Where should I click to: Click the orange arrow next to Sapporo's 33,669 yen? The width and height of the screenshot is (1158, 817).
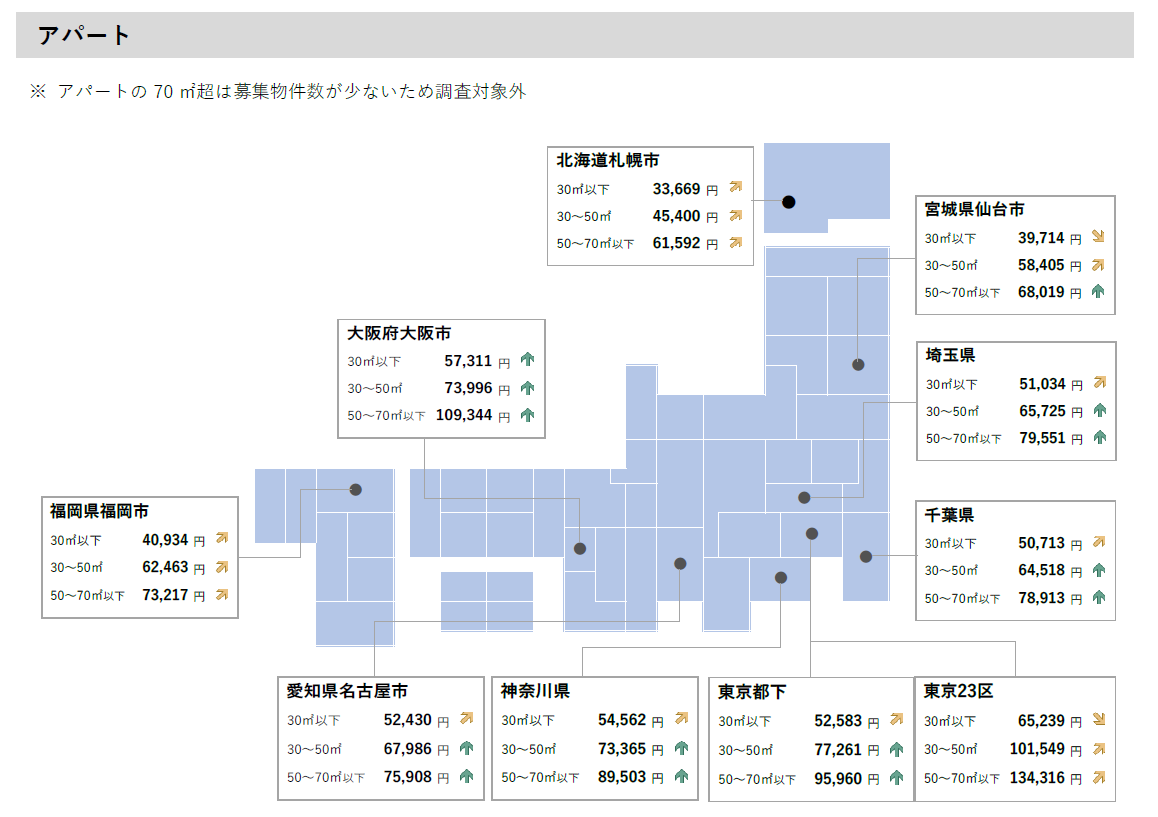736,187
